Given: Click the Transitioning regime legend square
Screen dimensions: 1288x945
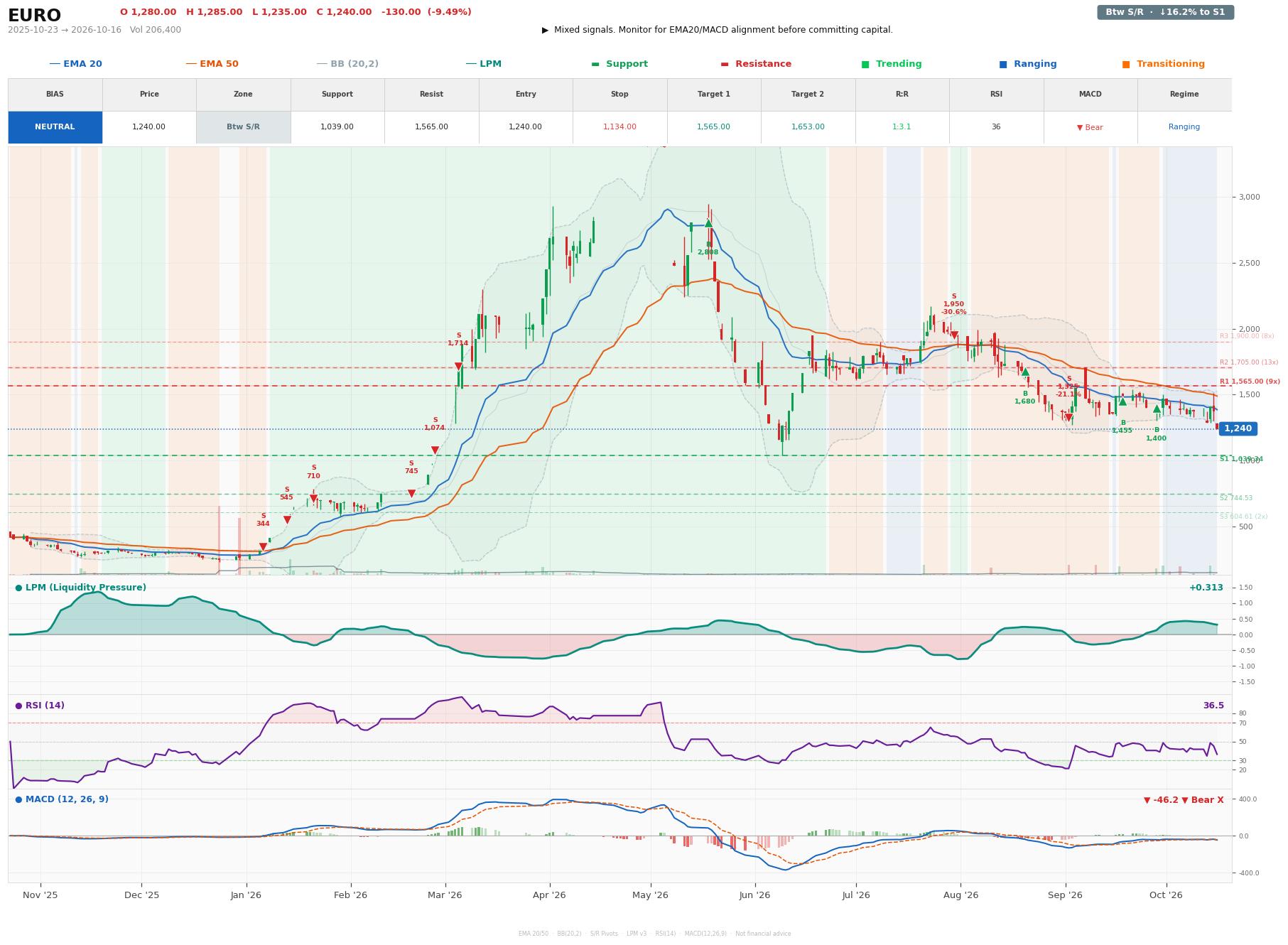Looking at the screenshot, I should (1126, 64).
